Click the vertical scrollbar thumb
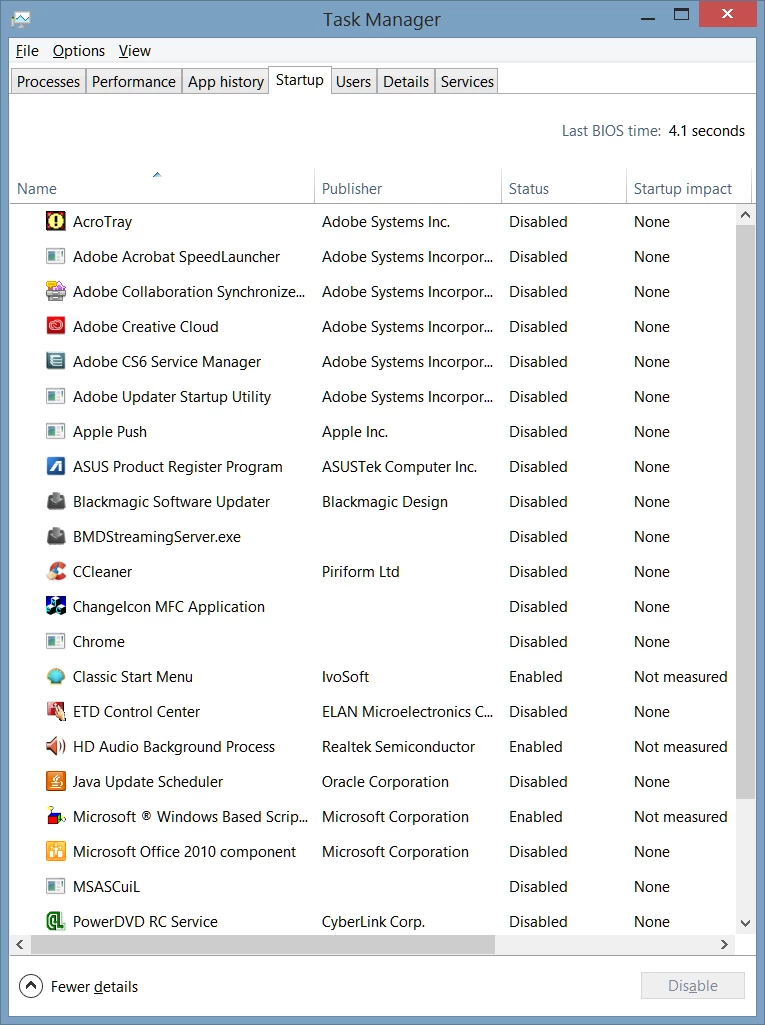 pyautogui.click(x=745, y=511)
